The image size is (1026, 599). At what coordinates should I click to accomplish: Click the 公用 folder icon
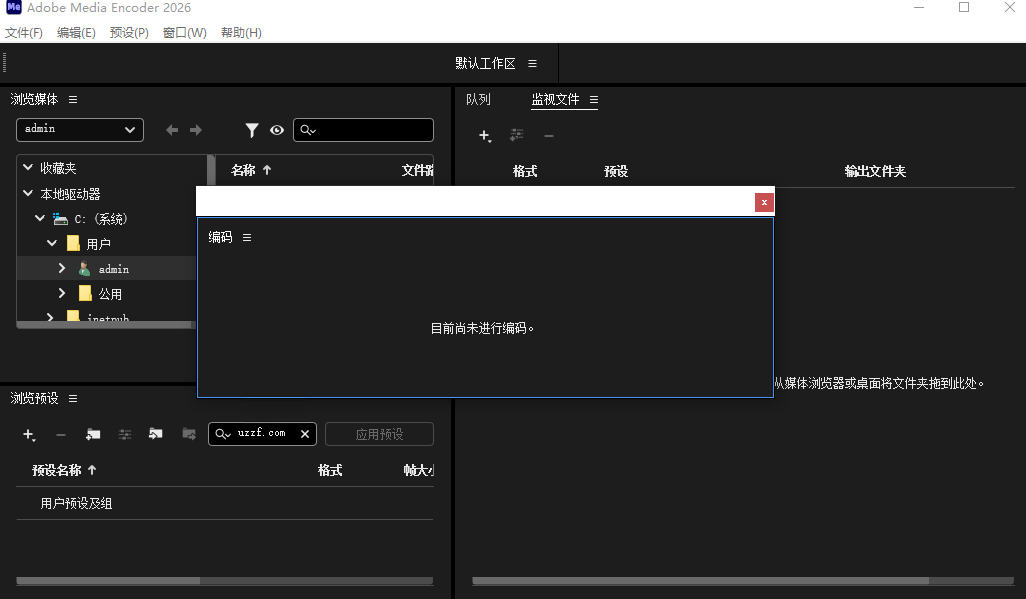(x=85, y=293)
